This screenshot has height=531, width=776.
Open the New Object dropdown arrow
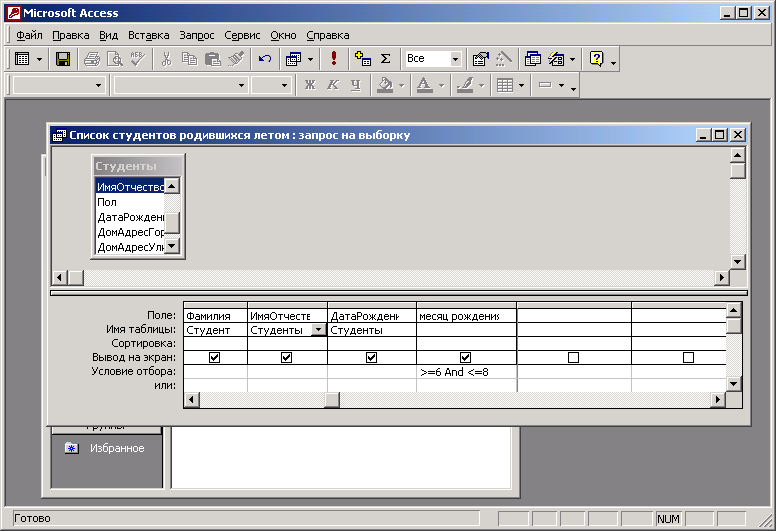click(573, 59)
